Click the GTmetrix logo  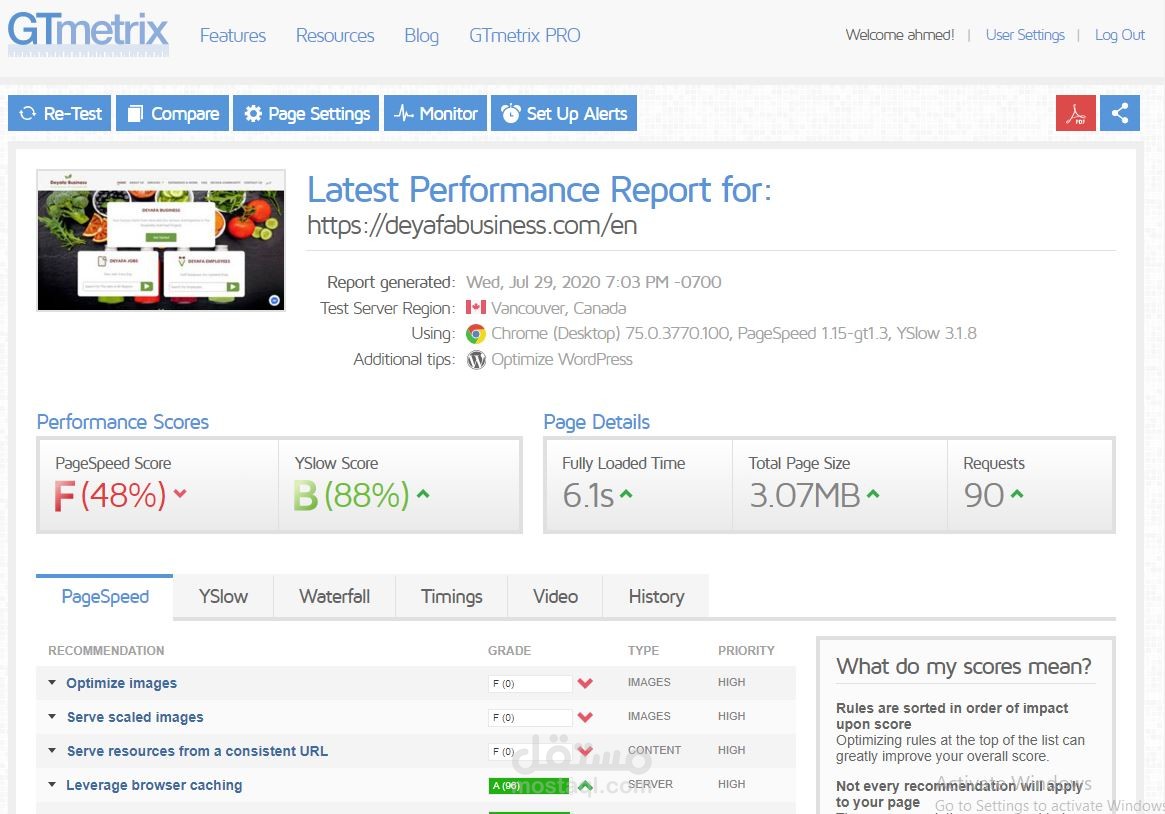(88, 33)
